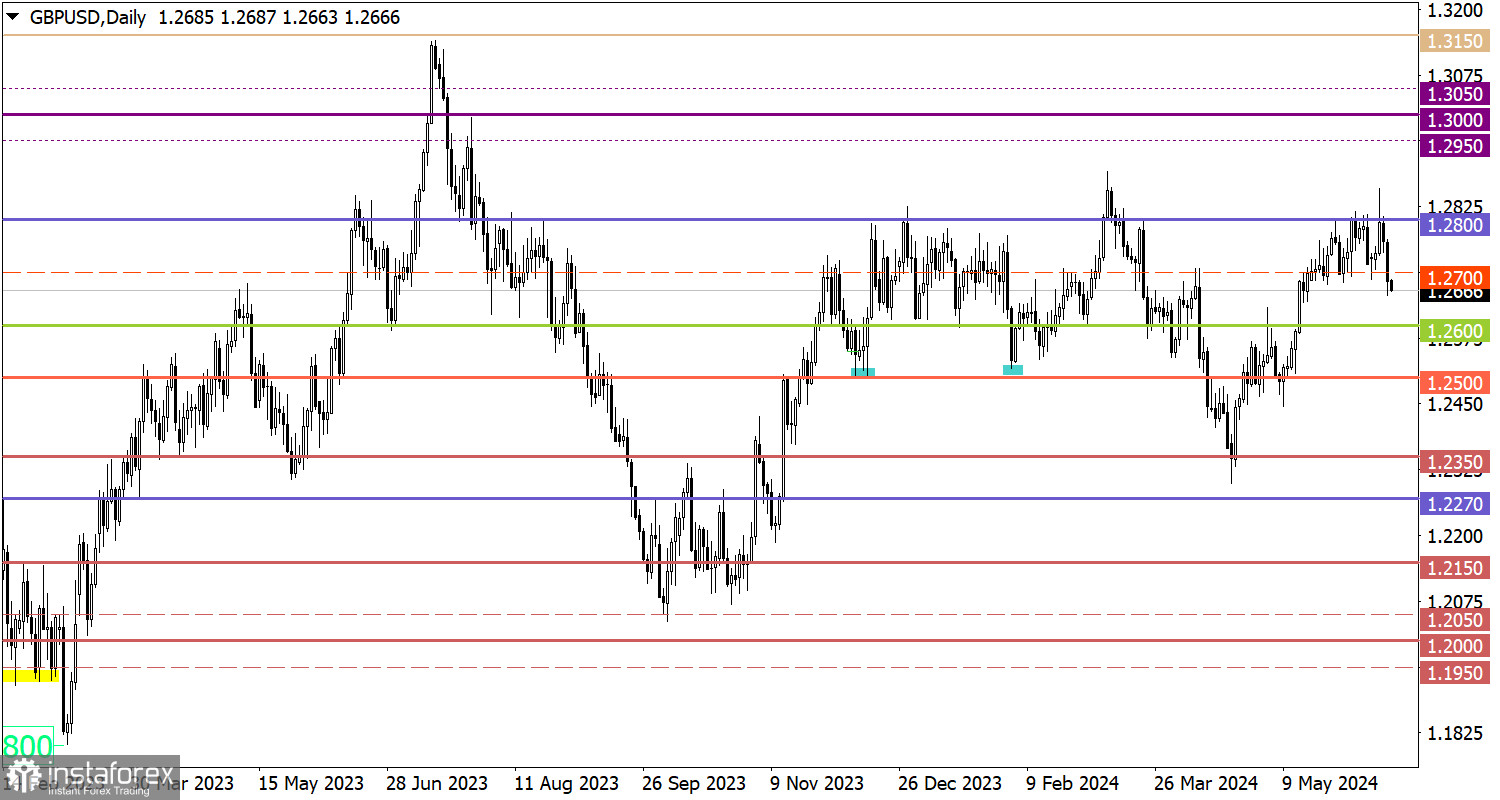Click the yellow rectangle marker near 1.1950
The width and height of the screenshot is (1500, 800).
pyautogui.click(x=31, y=676)
